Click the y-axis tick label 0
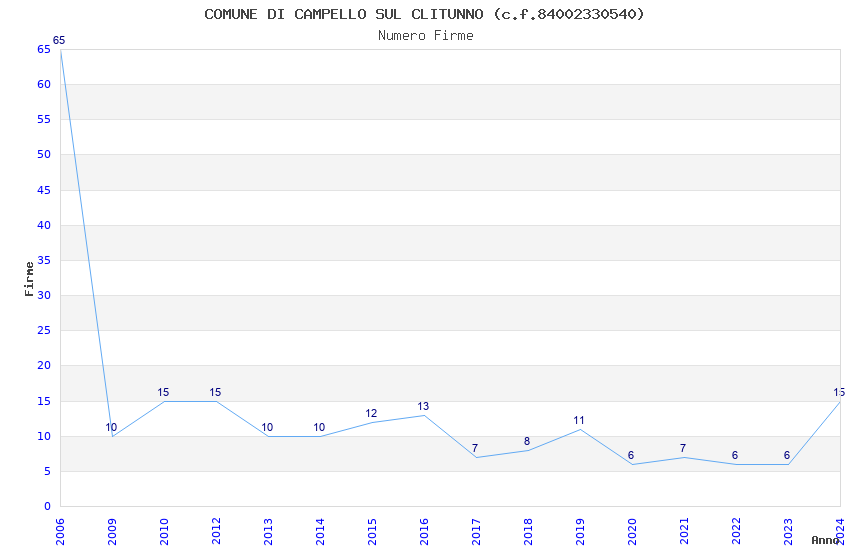 tap(48, 506)
